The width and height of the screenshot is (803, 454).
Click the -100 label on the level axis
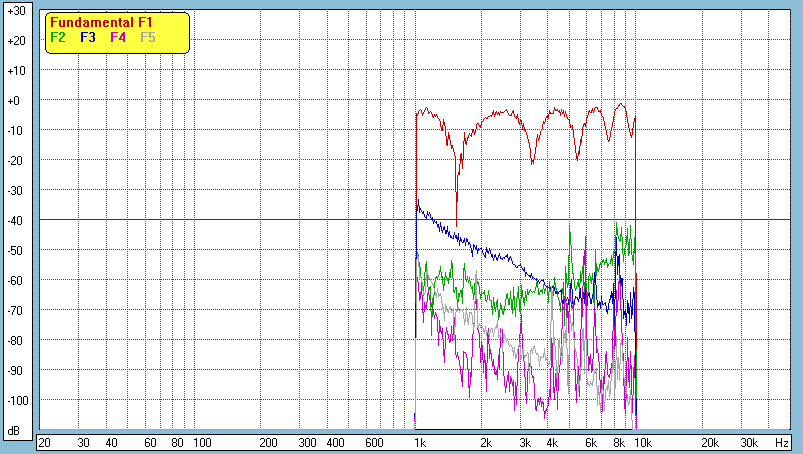pyautogui.click(x=16, y=400)
